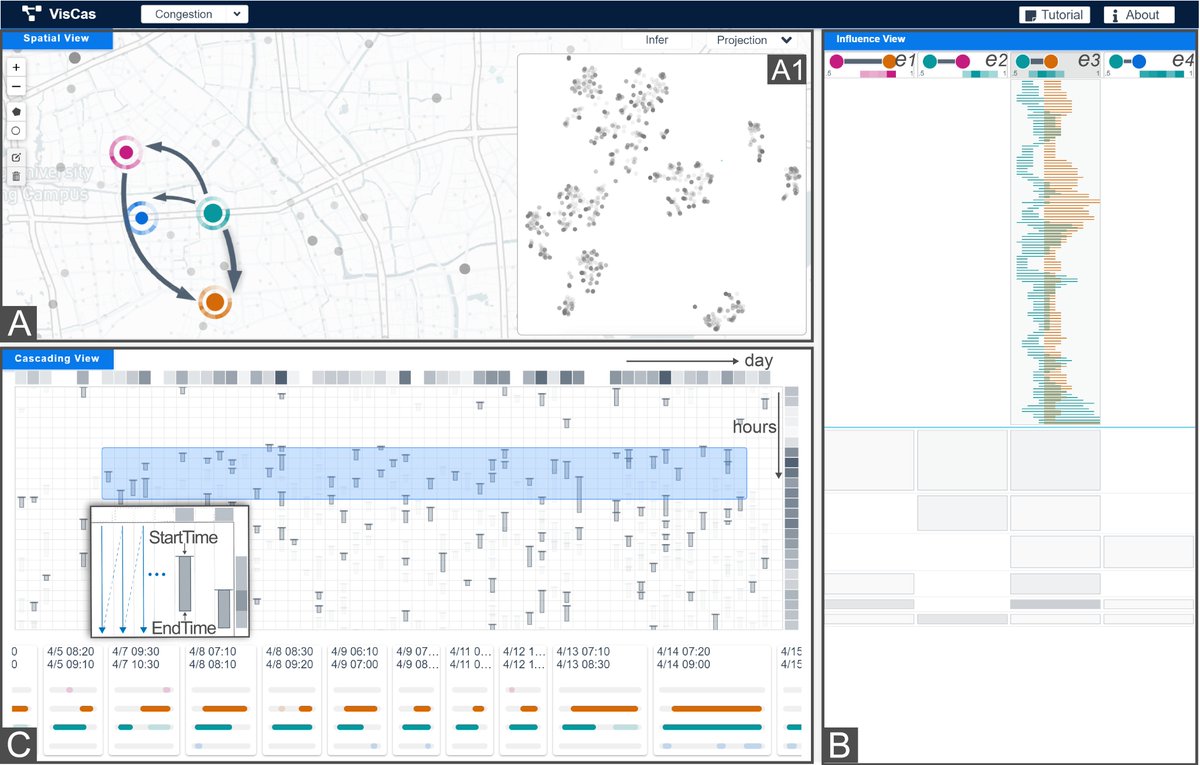This screenshot has height=765, width=1200.
Task: Open the About page
Action: [1138, 15]
